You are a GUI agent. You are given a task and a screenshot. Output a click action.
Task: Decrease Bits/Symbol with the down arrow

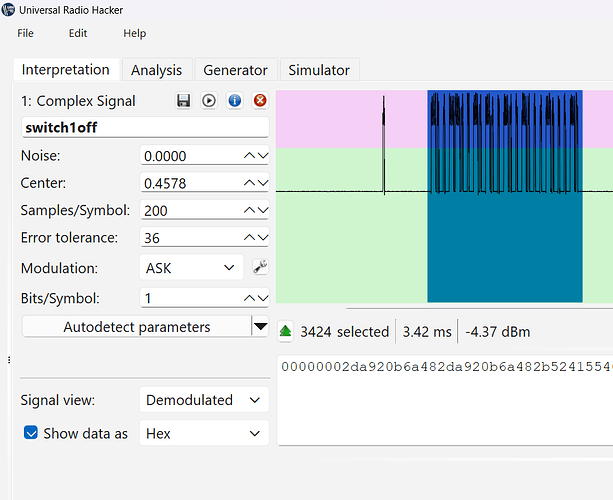click(263, 298)
